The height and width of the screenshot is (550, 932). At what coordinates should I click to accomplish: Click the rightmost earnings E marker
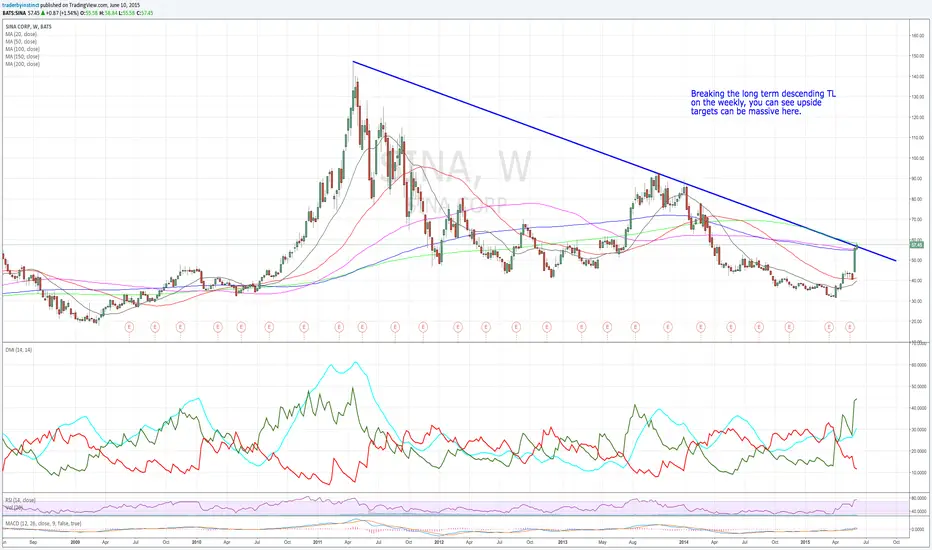point(850,326)
